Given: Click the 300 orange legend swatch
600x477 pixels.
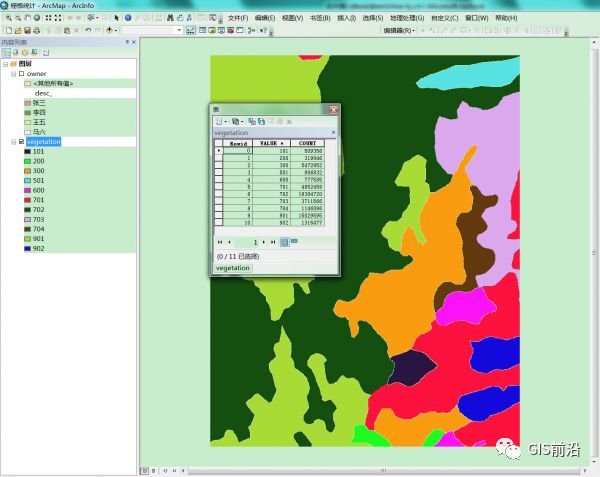Looking at the screenshot, I should pos(28,171).
